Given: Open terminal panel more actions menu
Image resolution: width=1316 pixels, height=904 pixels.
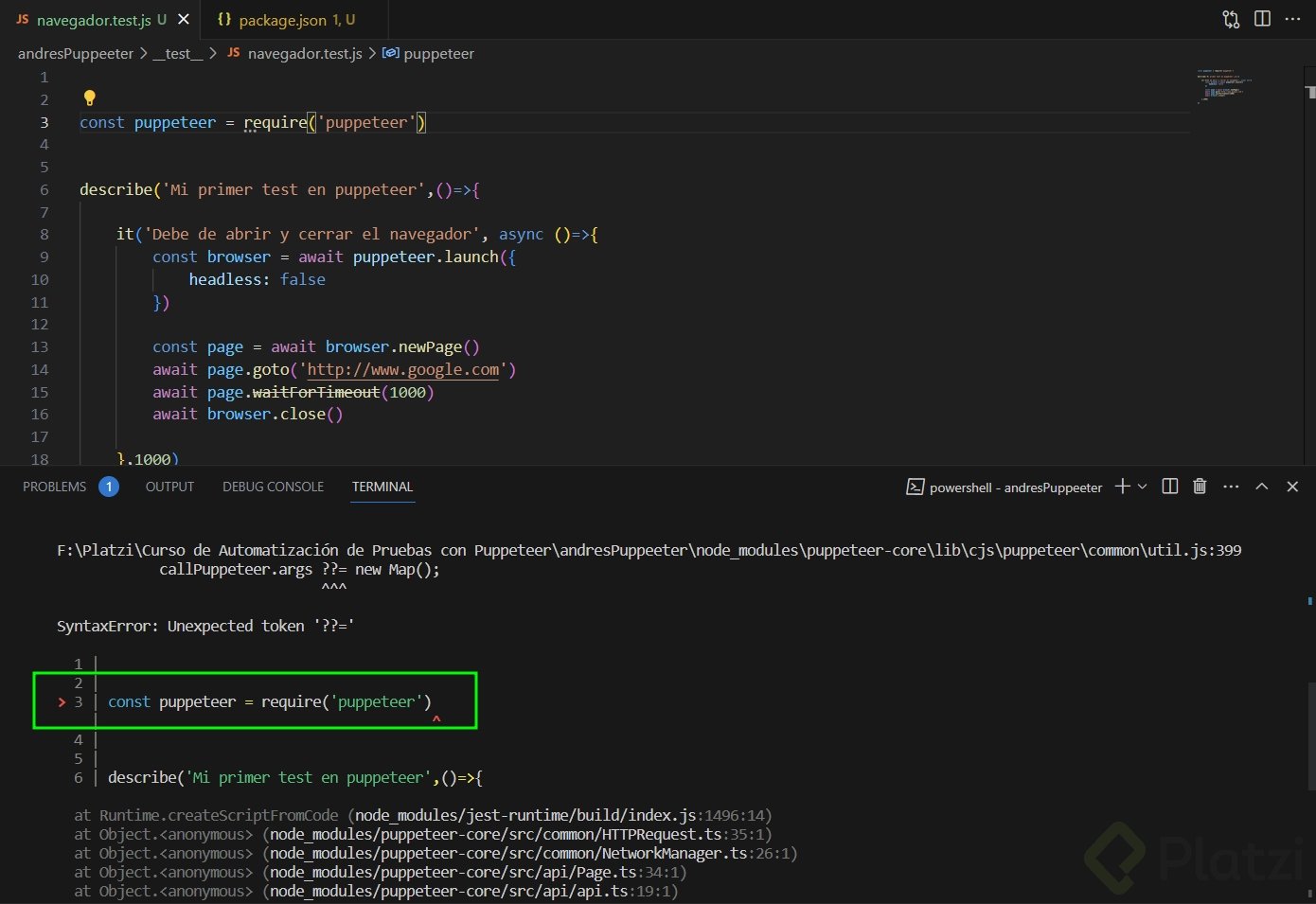Looking at the screenshot, I should (x=1231, y=487).
